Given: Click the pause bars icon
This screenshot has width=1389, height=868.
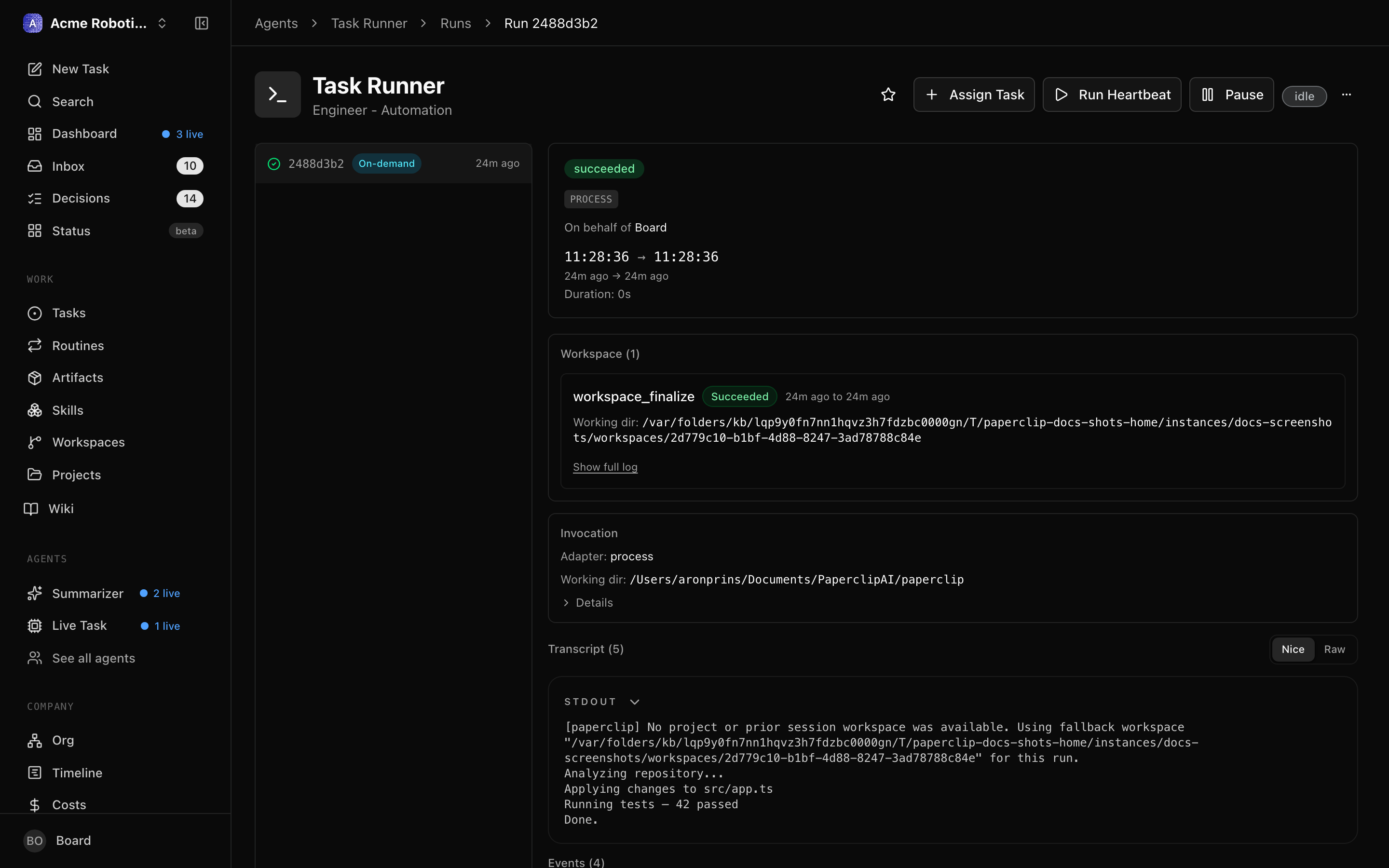Looking at the screenshot, I should 1208,95.
